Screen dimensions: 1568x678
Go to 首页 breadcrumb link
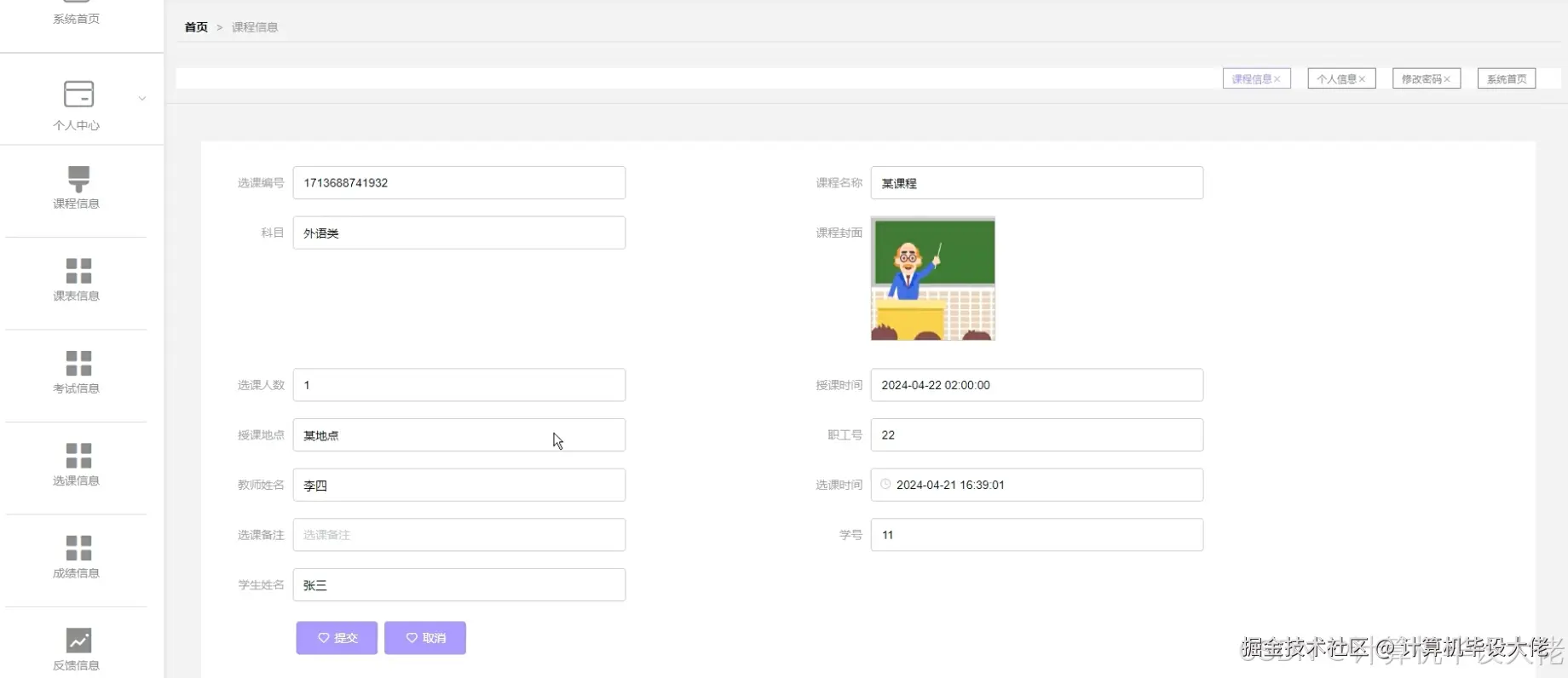(x=196, y=27)
